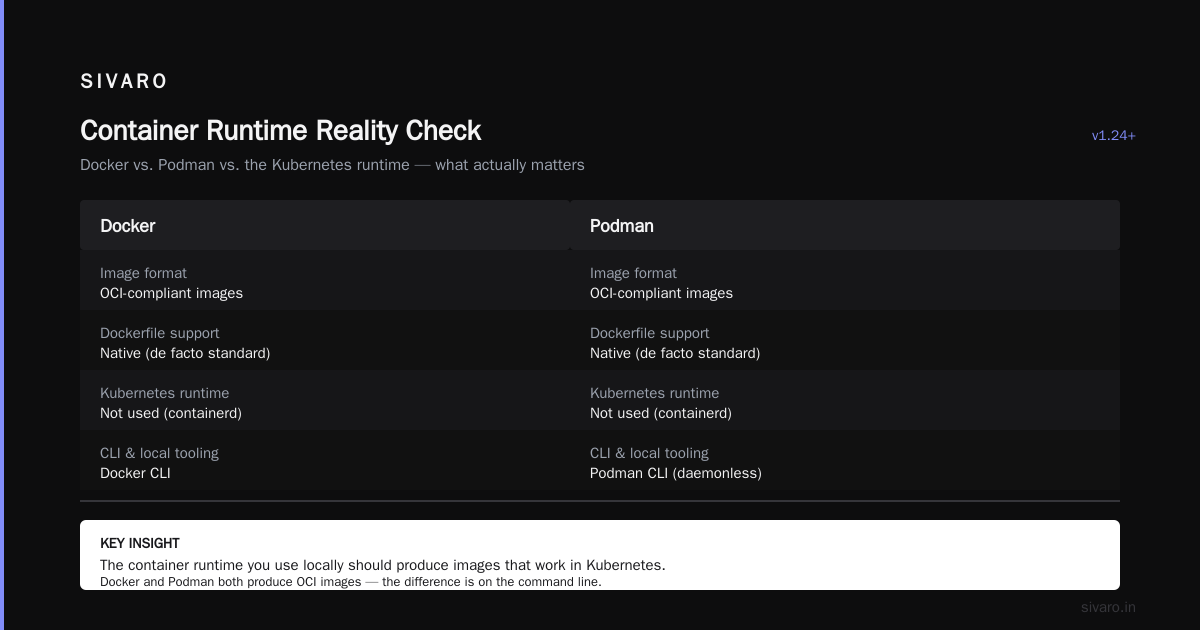Click Dockerfile support label in Podman column
The image size is (1200, 630).
[x=650, y=333]
